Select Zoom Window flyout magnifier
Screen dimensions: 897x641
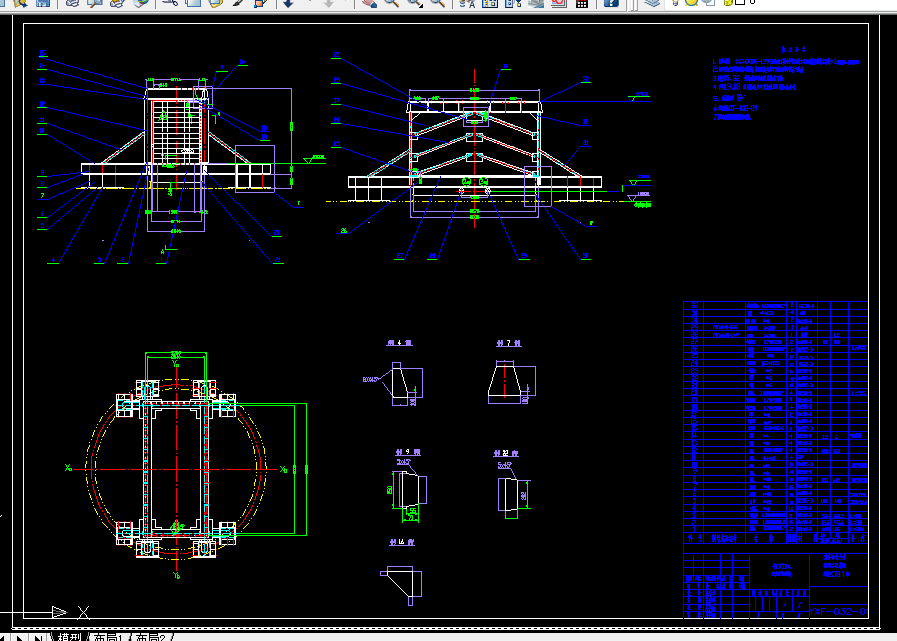(415, 3)
